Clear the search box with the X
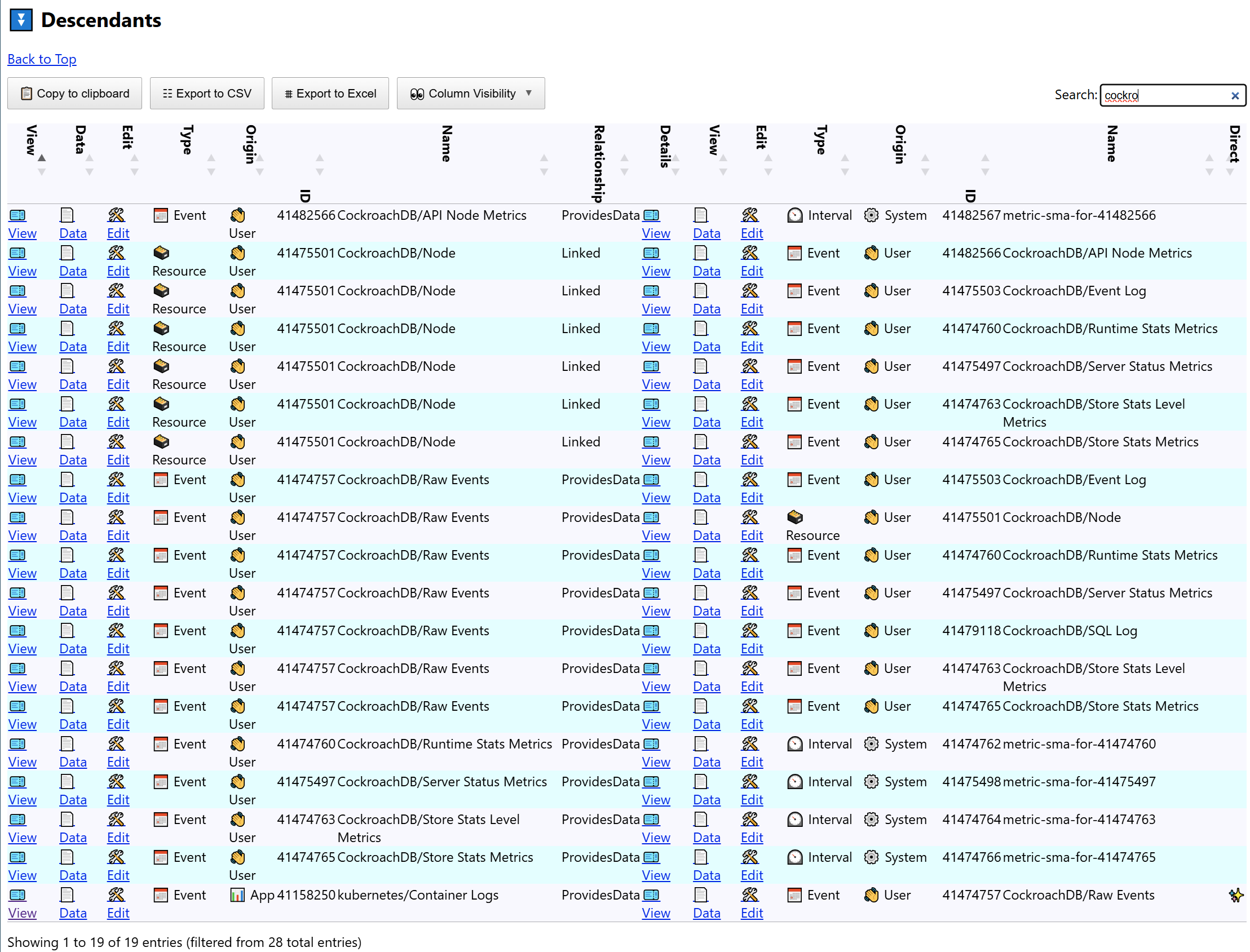 click(x=1235, y=95)
